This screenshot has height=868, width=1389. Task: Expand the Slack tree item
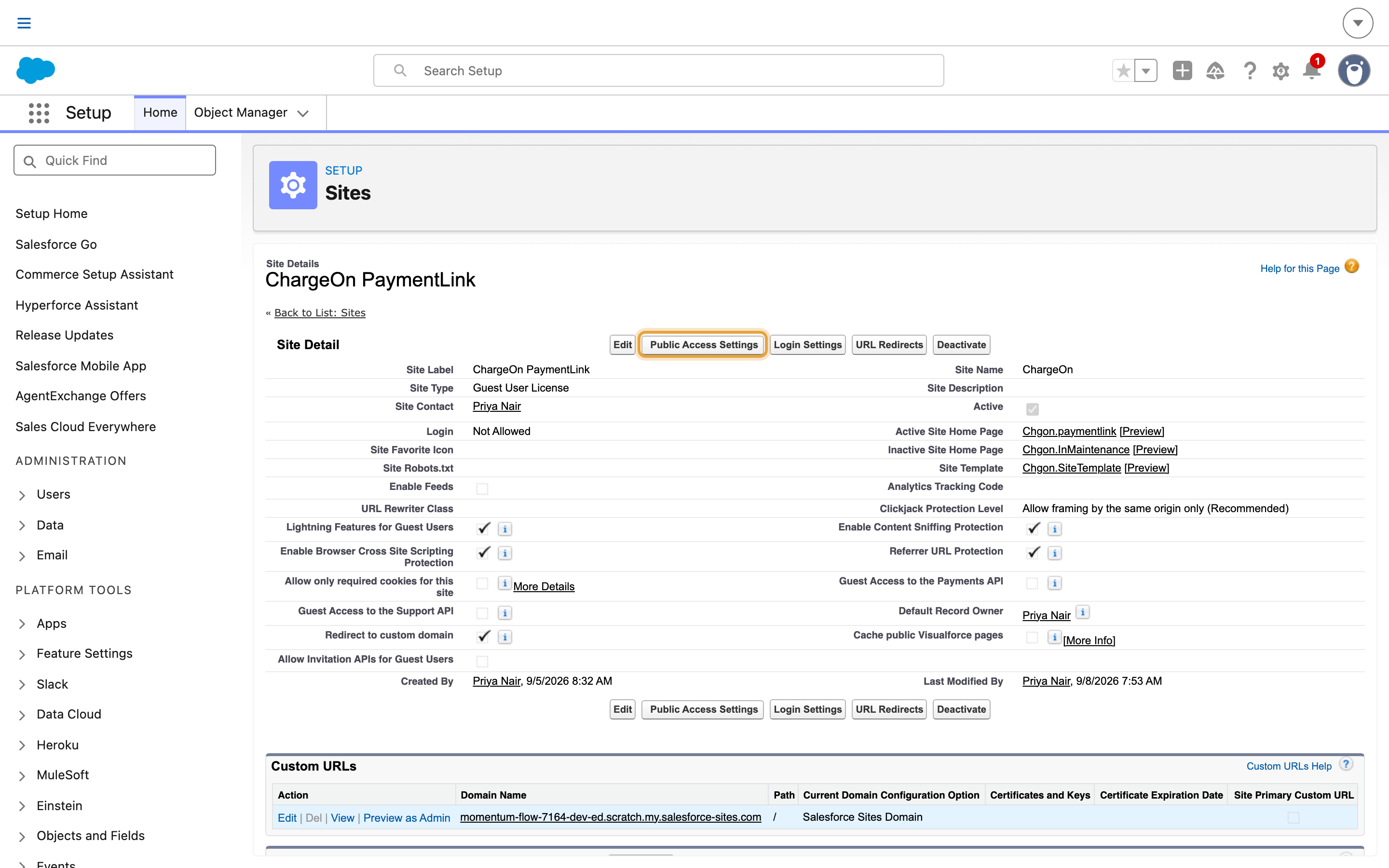coord(22,685)
